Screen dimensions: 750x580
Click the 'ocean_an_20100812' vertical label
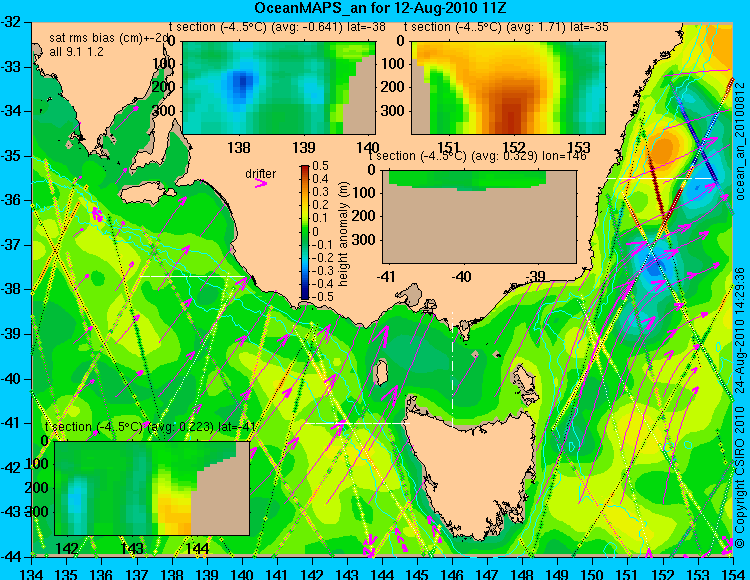(740, 141)
